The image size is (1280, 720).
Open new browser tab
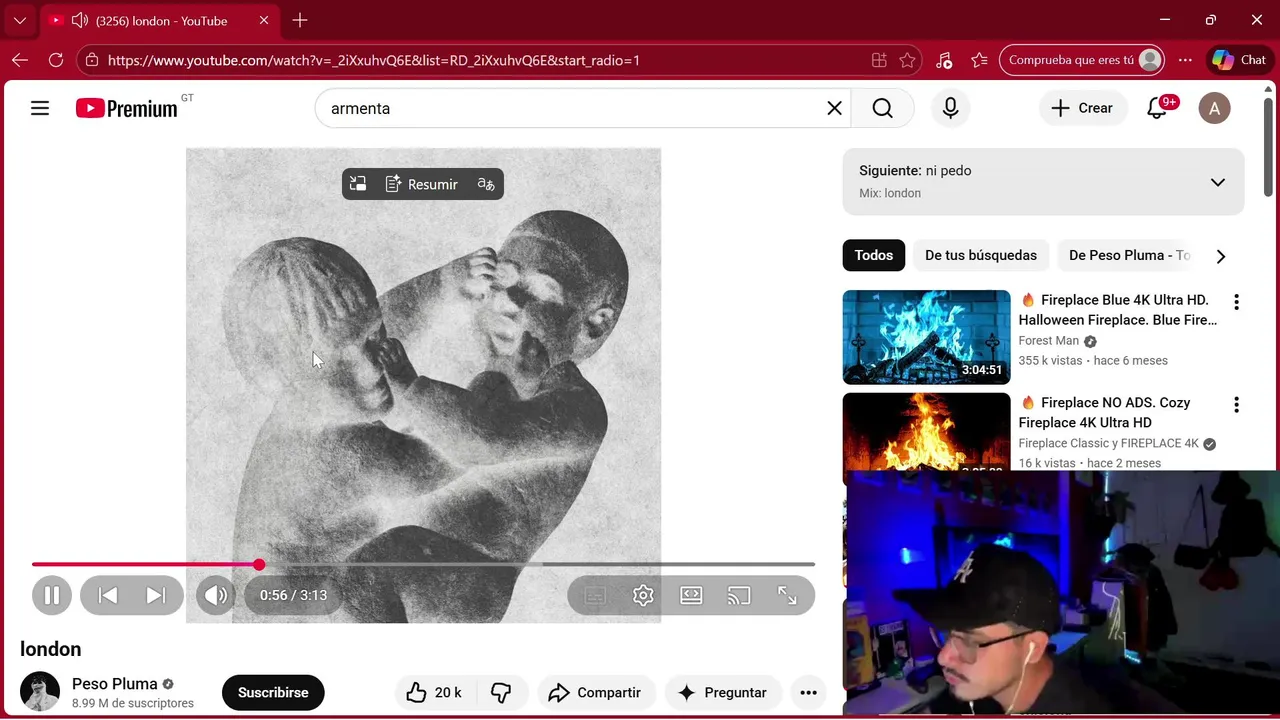point(300,20)
